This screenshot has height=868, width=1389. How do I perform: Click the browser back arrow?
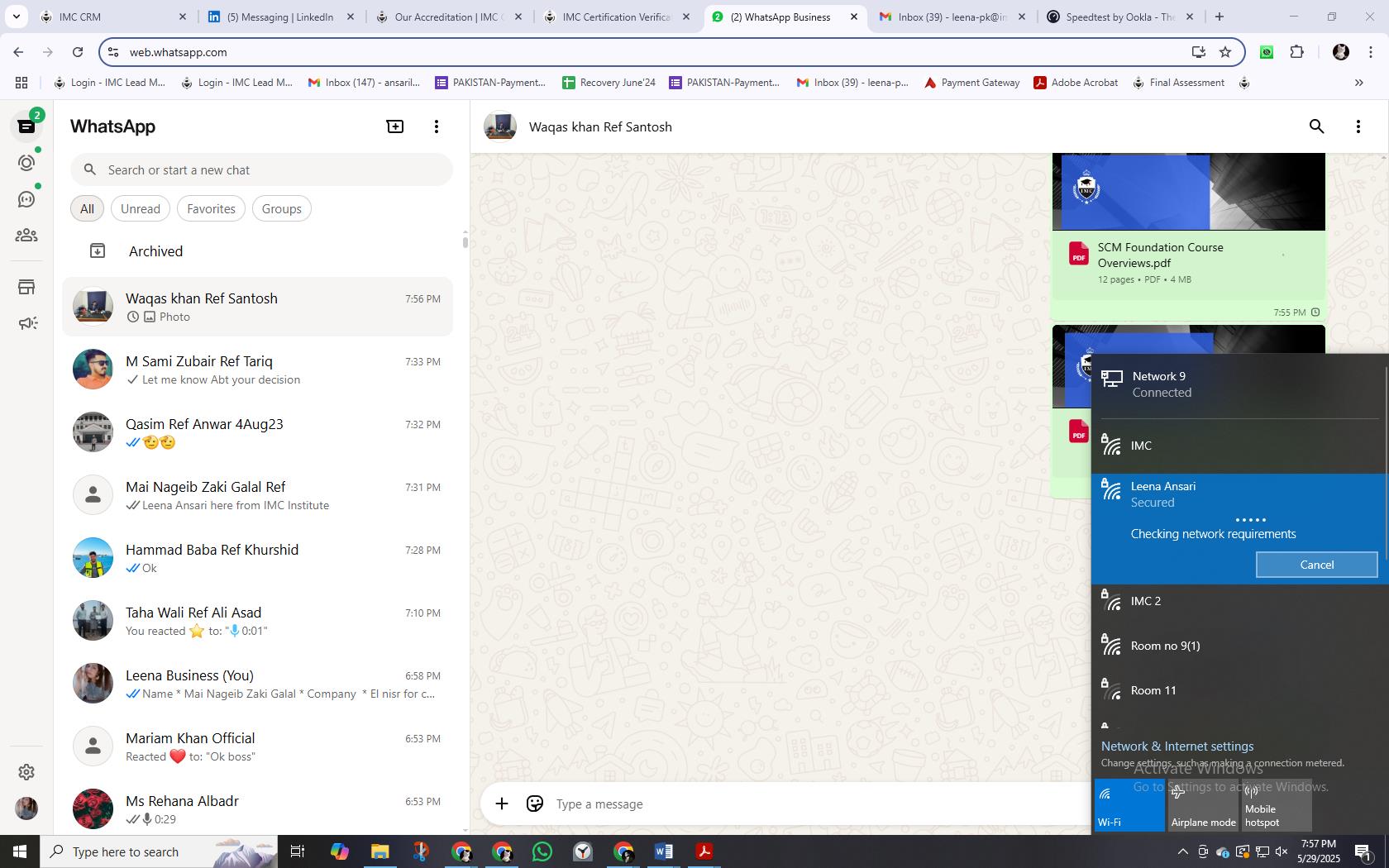[x=18, y=52]
